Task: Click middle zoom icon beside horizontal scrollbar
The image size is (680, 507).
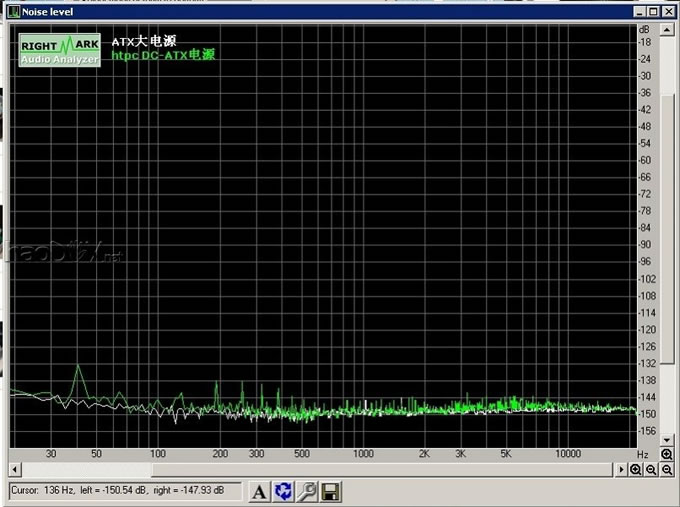Action: pyautogui.click(x=651, y=469)
